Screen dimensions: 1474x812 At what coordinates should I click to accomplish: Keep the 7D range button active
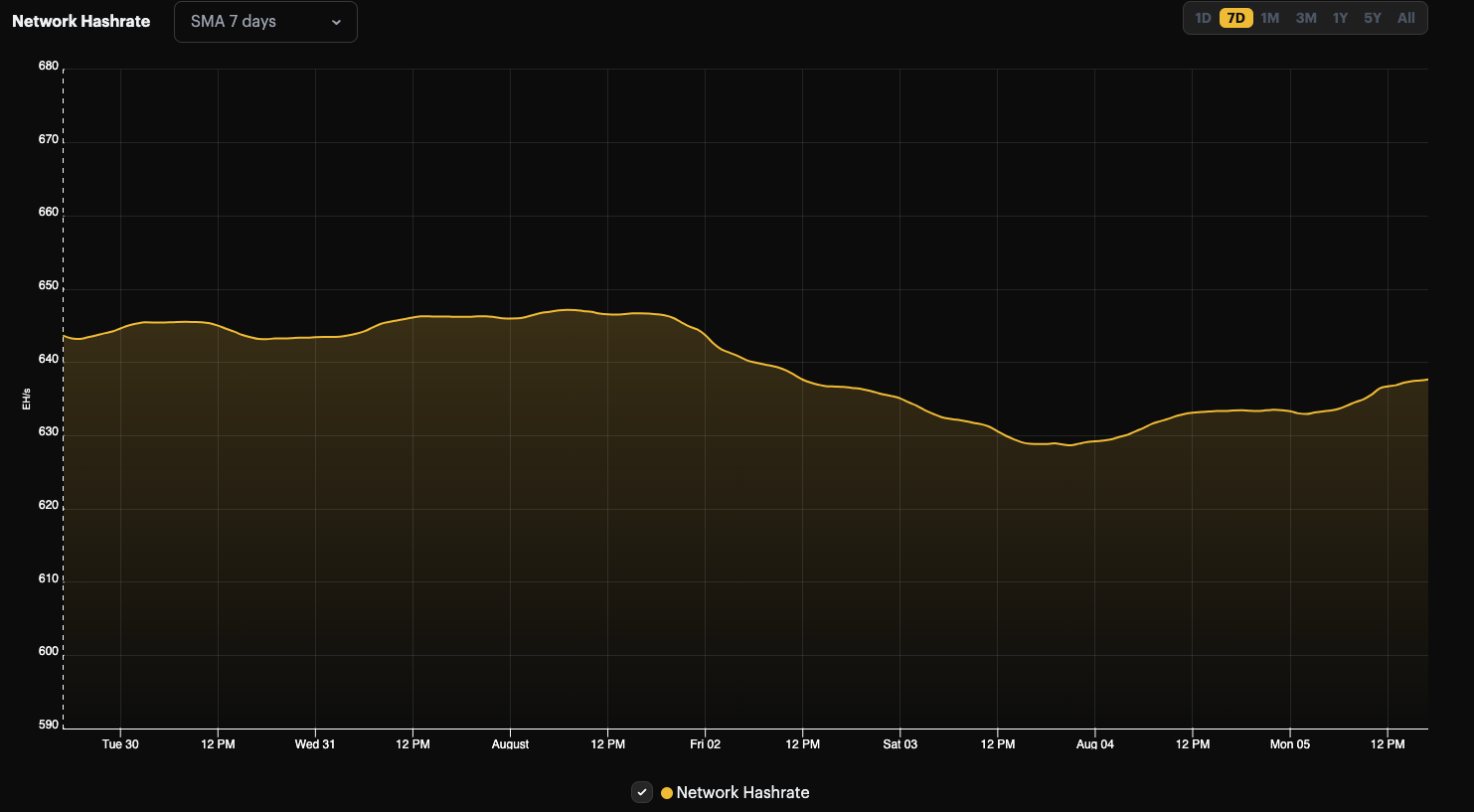point(1237,17)
